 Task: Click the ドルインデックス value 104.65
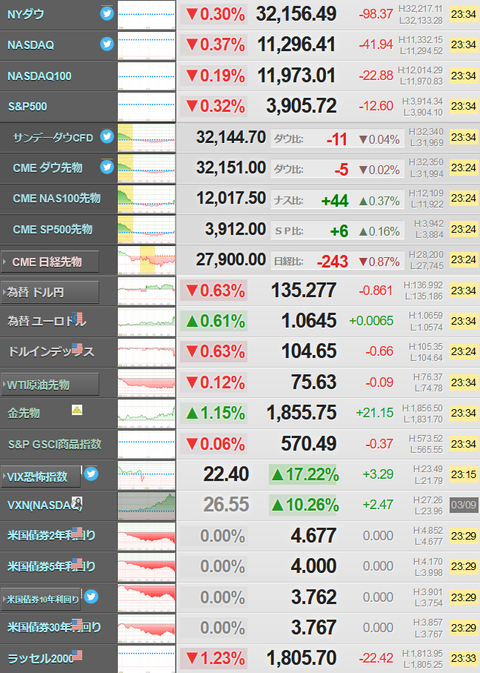(309, 351)
